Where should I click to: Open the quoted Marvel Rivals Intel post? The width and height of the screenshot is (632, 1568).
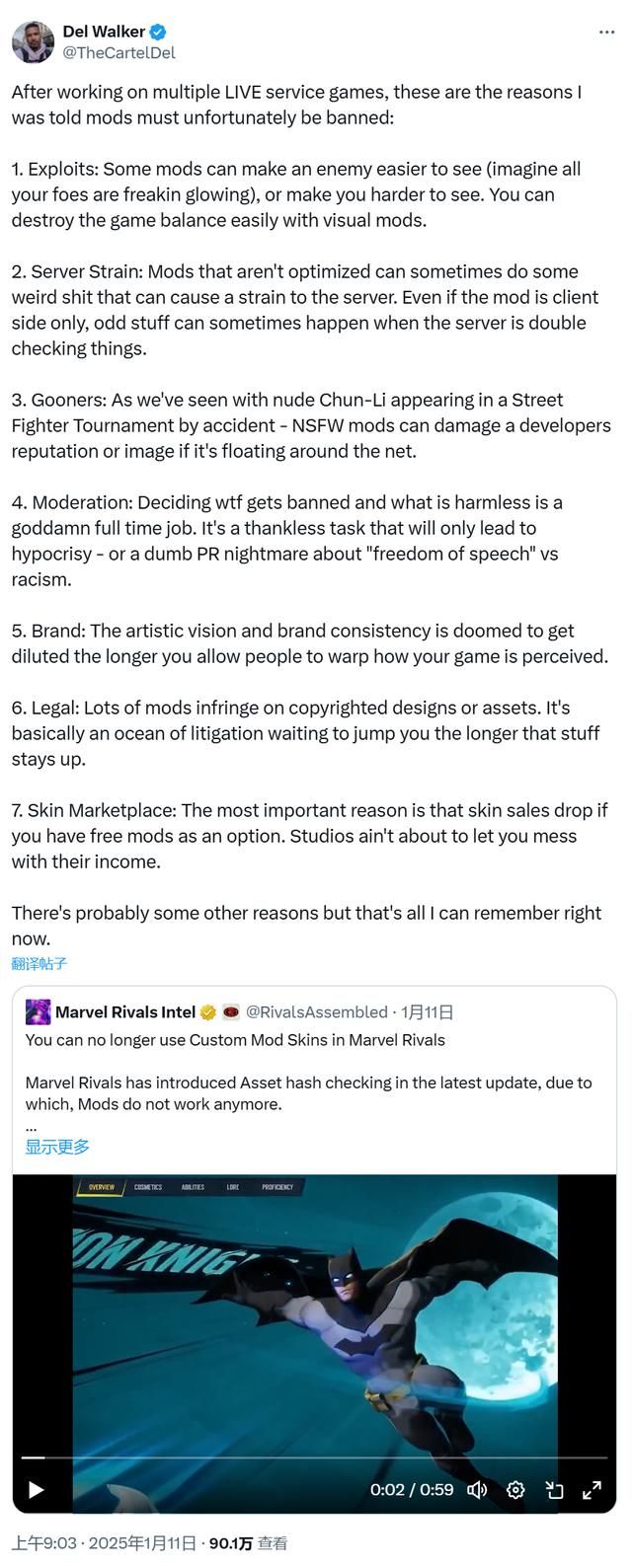tap(316, 1085)
